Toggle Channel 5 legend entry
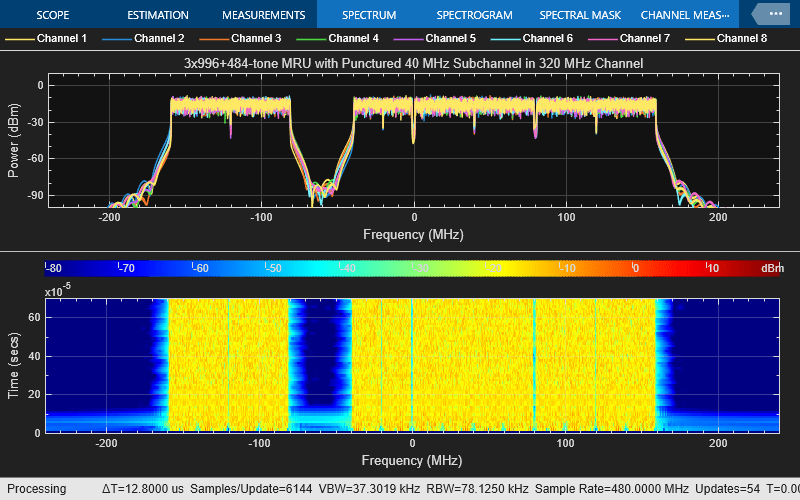The height and width of the screenshot is (500, 800). (435, 38)
